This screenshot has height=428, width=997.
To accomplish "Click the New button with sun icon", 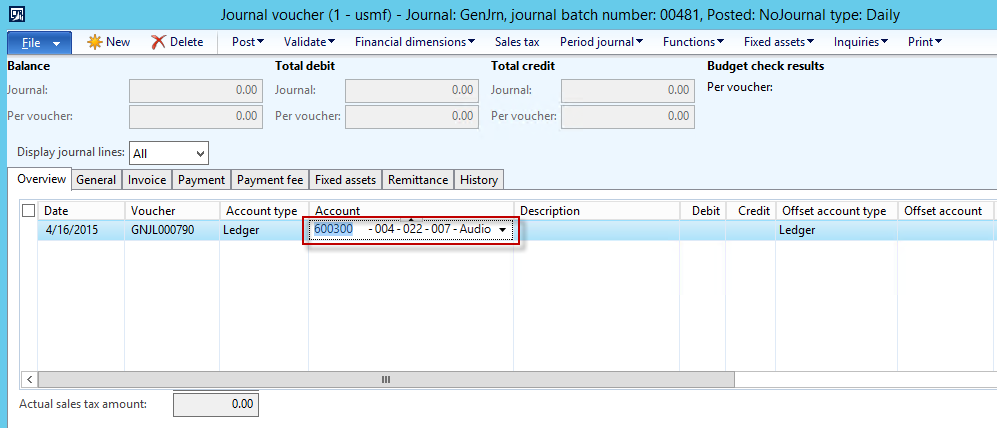I will coord(109,42).
